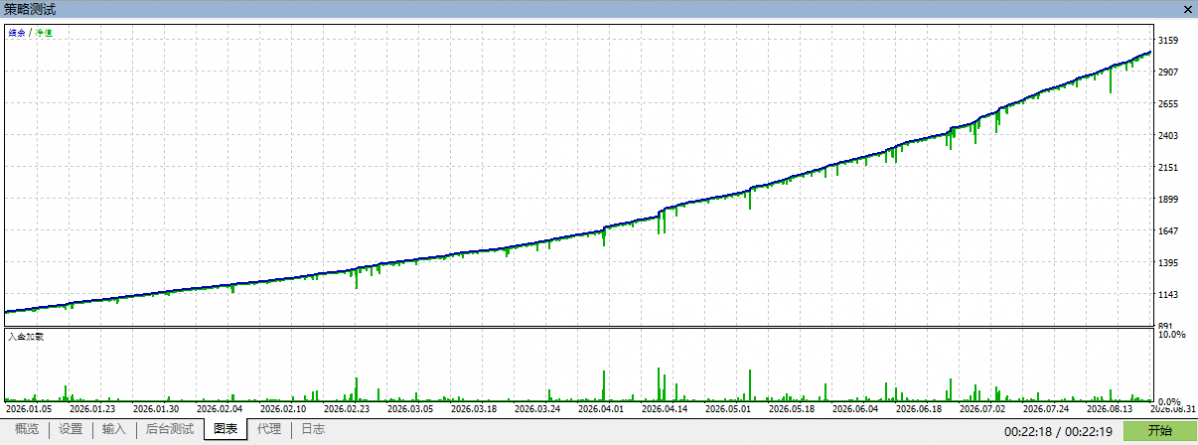Click the 2026.04.01 date label

tap(601, 409)
